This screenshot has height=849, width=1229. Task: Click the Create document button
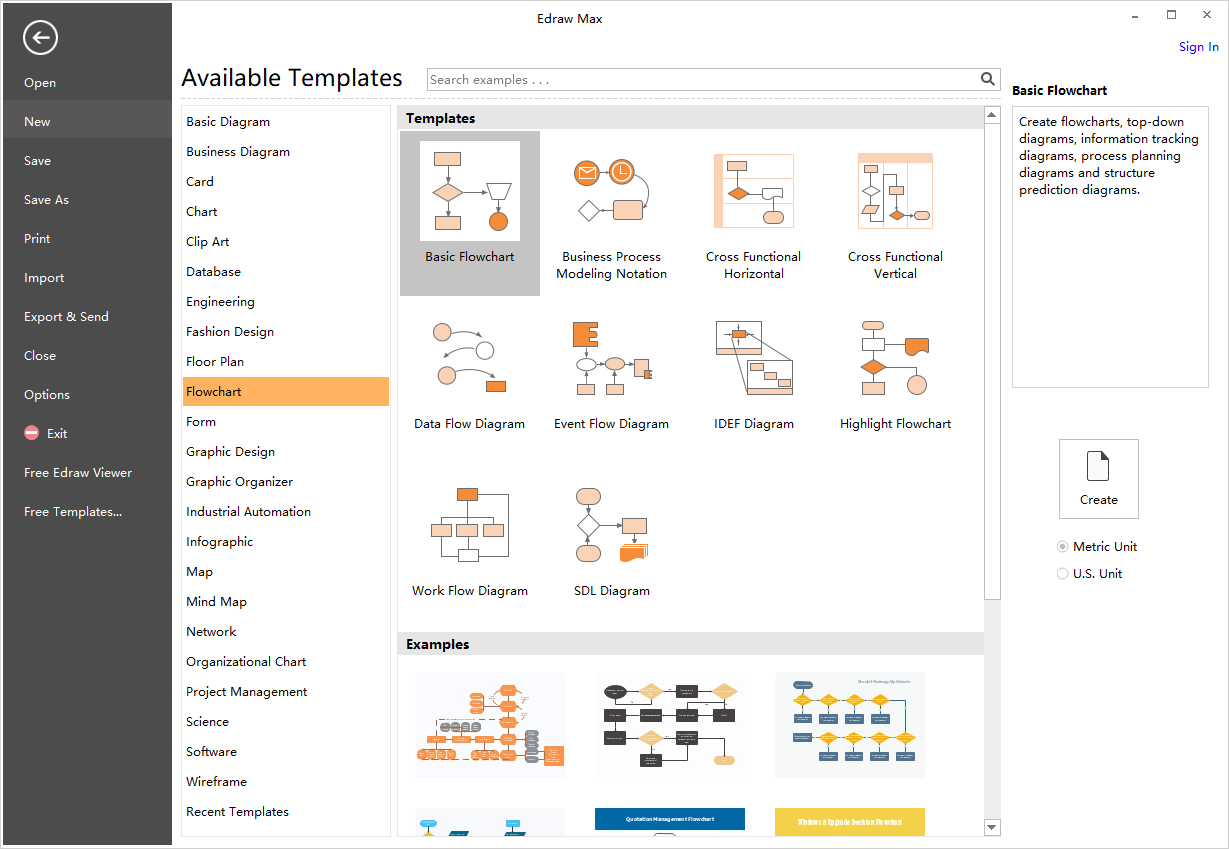tap(1098, 478)
